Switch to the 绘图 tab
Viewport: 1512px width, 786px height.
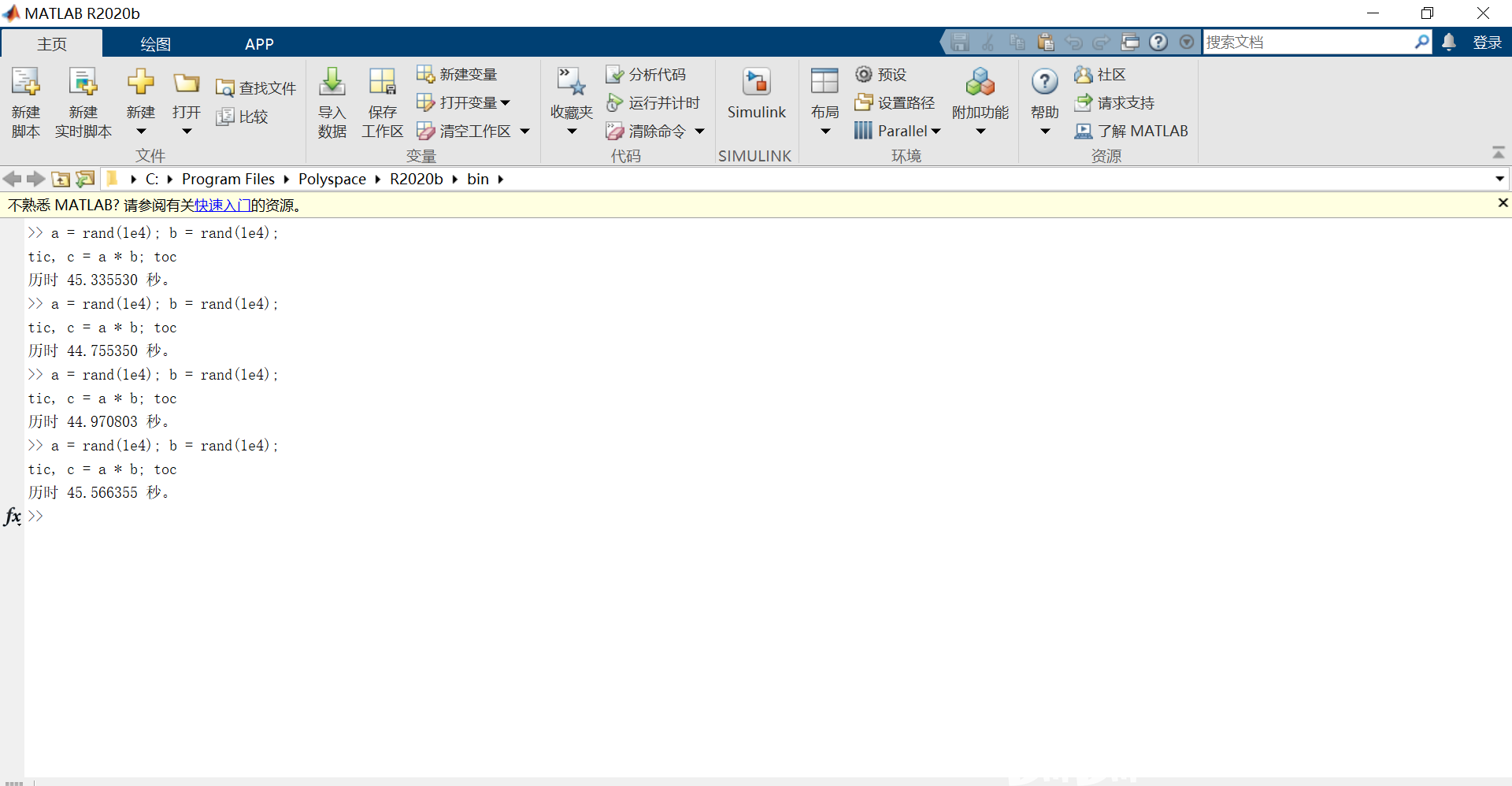155,44
